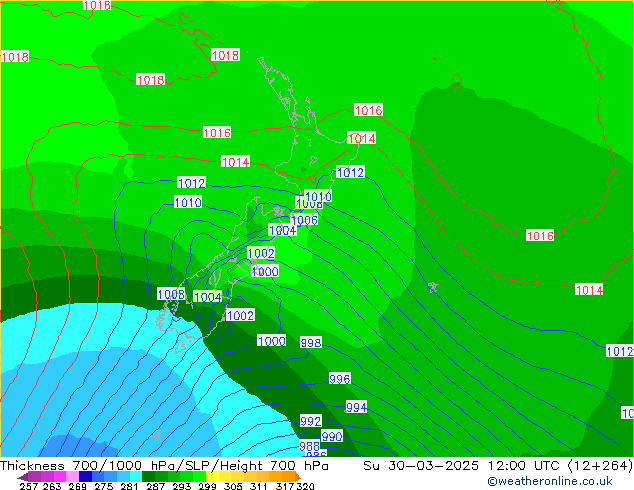634x490 pixels.
Task: Pick the cyan legend swatch
Action: 136,476
